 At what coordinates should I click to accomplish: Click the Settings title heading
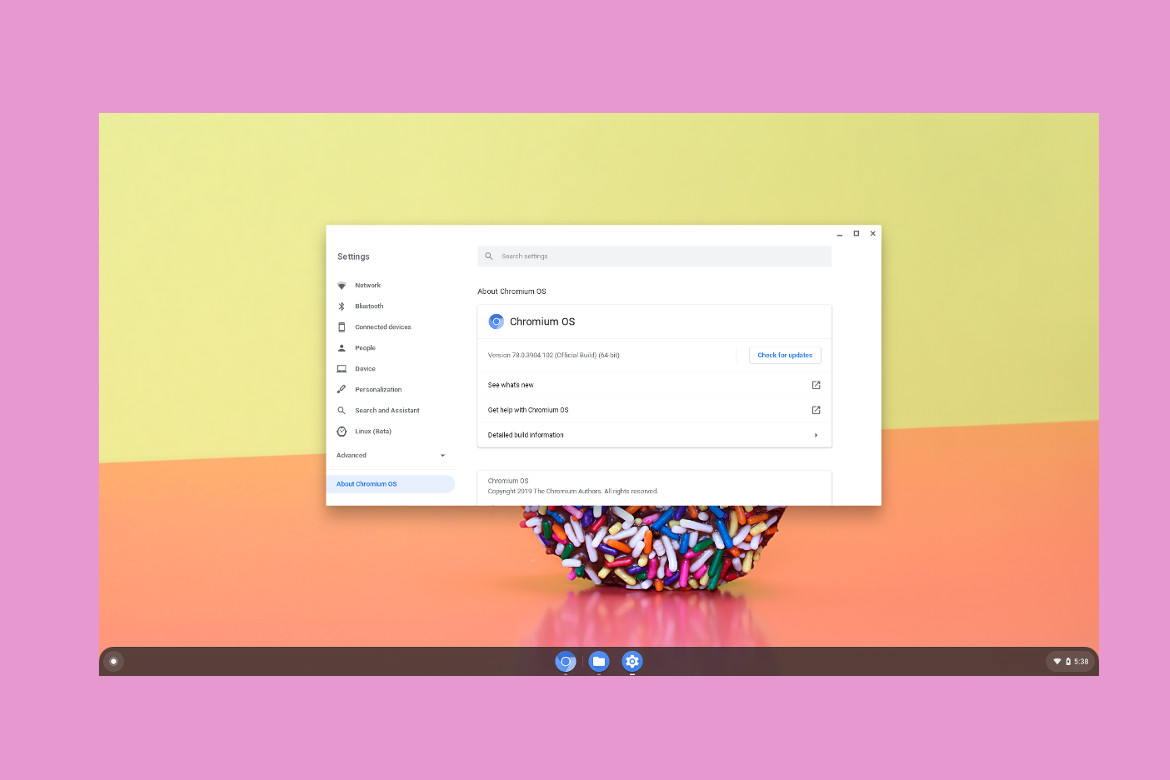(353, 257)
